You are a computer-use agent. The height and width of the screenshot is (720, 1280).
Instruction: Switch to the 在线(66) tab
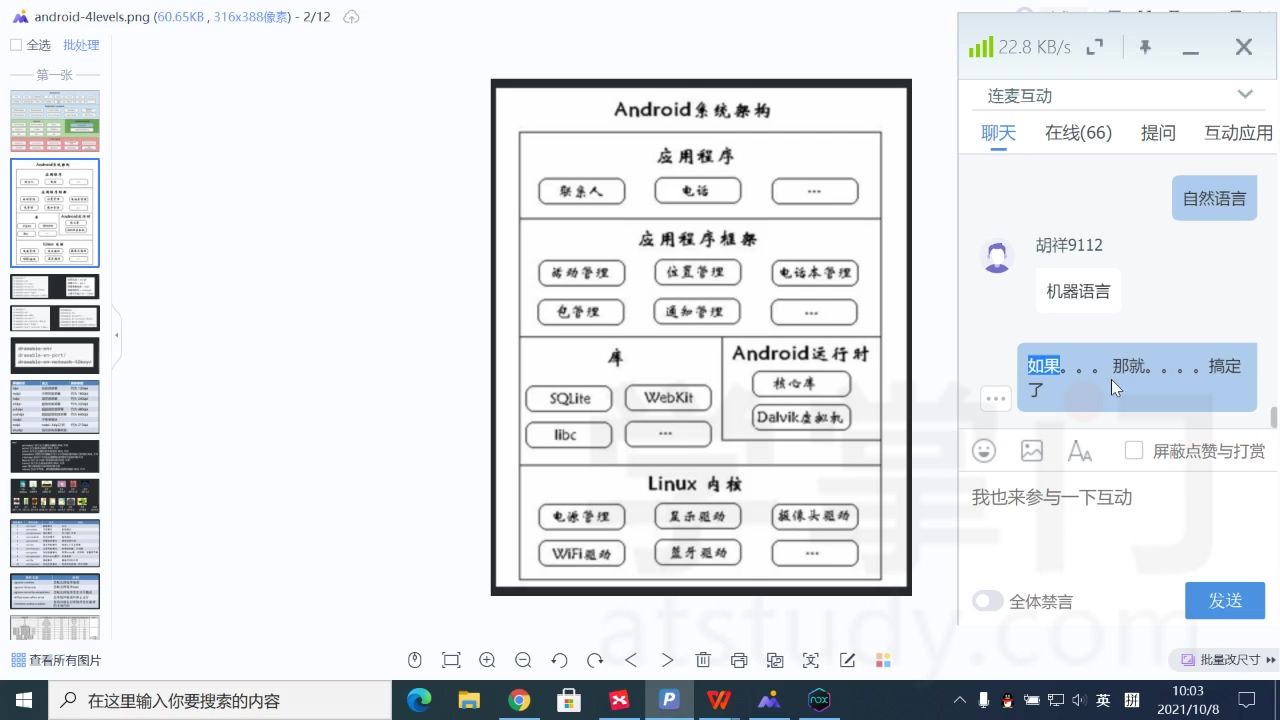click(1079, 133)
